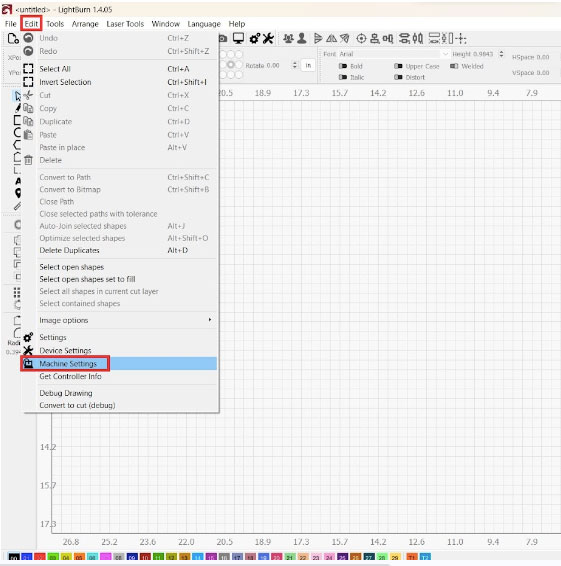Screen dimensions: 561x566
Task: Select the Create Text 'A' tool
Action: [18, 181]
